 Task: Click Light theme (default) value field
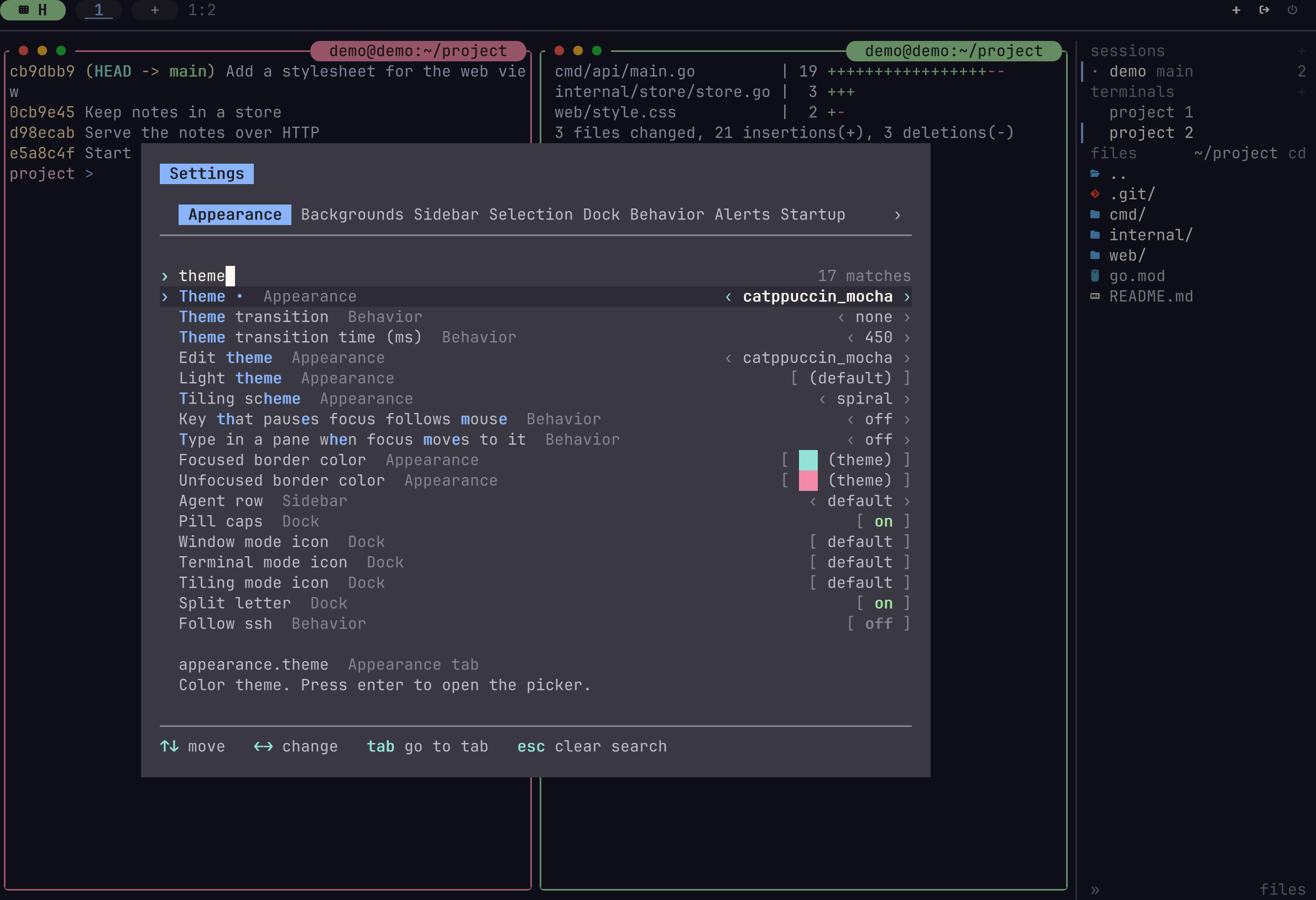850,378
